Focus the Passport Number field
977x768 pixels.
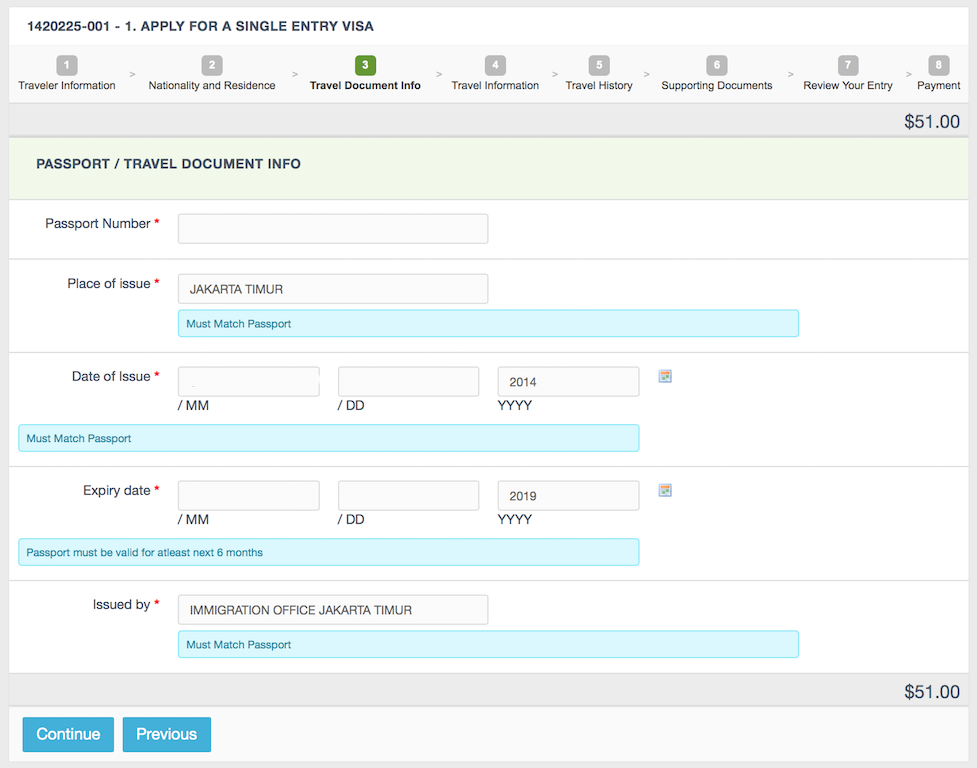pos(333,228)
